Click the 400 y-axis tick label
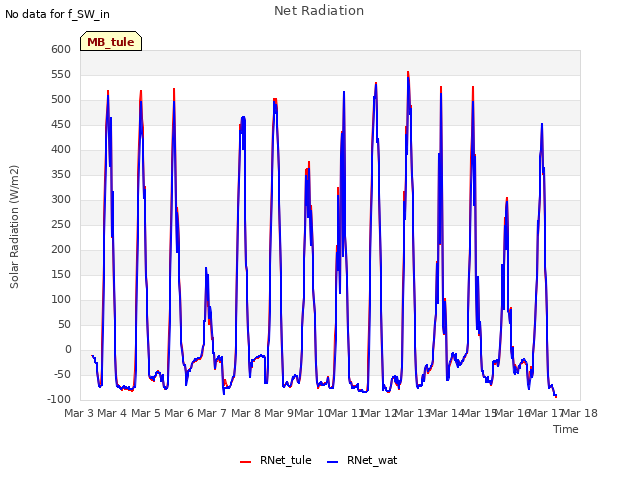 tap(61, 149)
